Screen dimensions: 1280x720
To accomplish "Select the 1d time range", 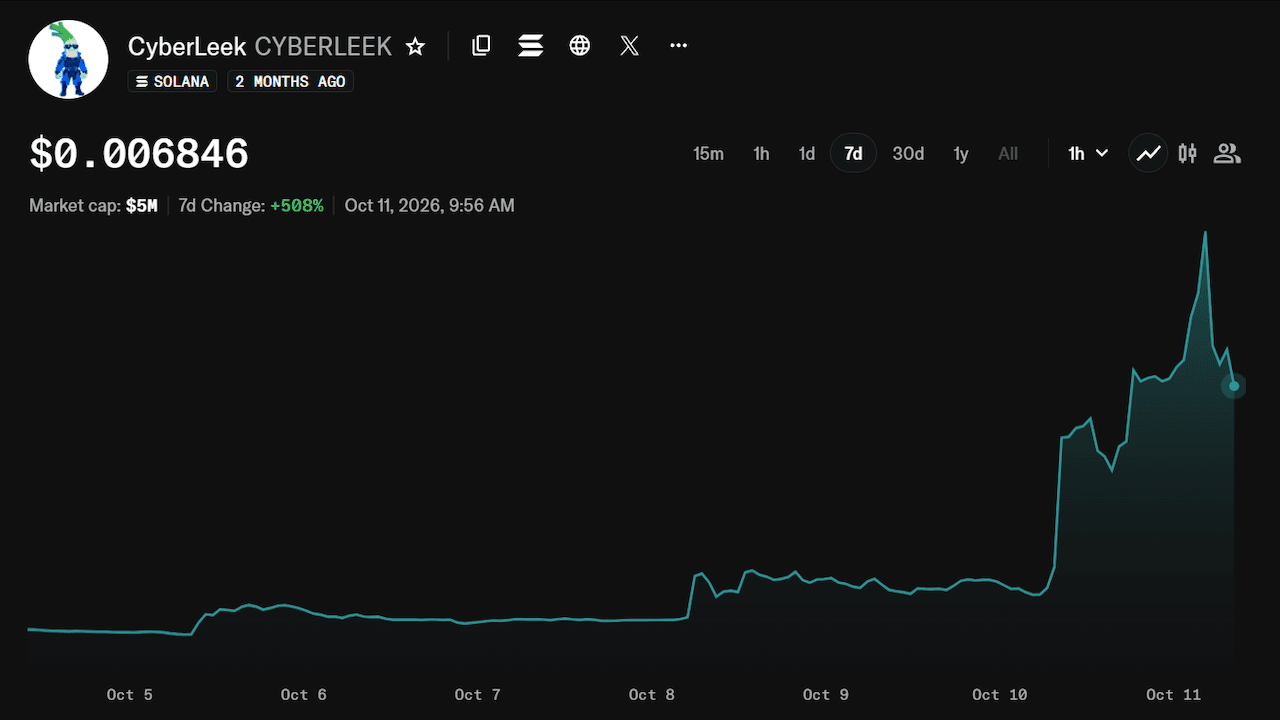I will [x=806, y=153].
